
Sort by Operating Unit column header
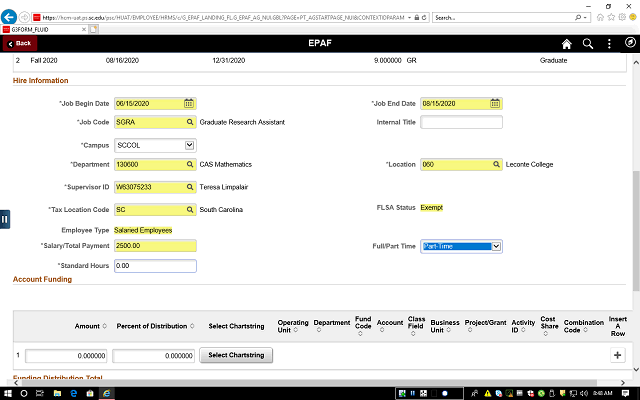(293, 326)
